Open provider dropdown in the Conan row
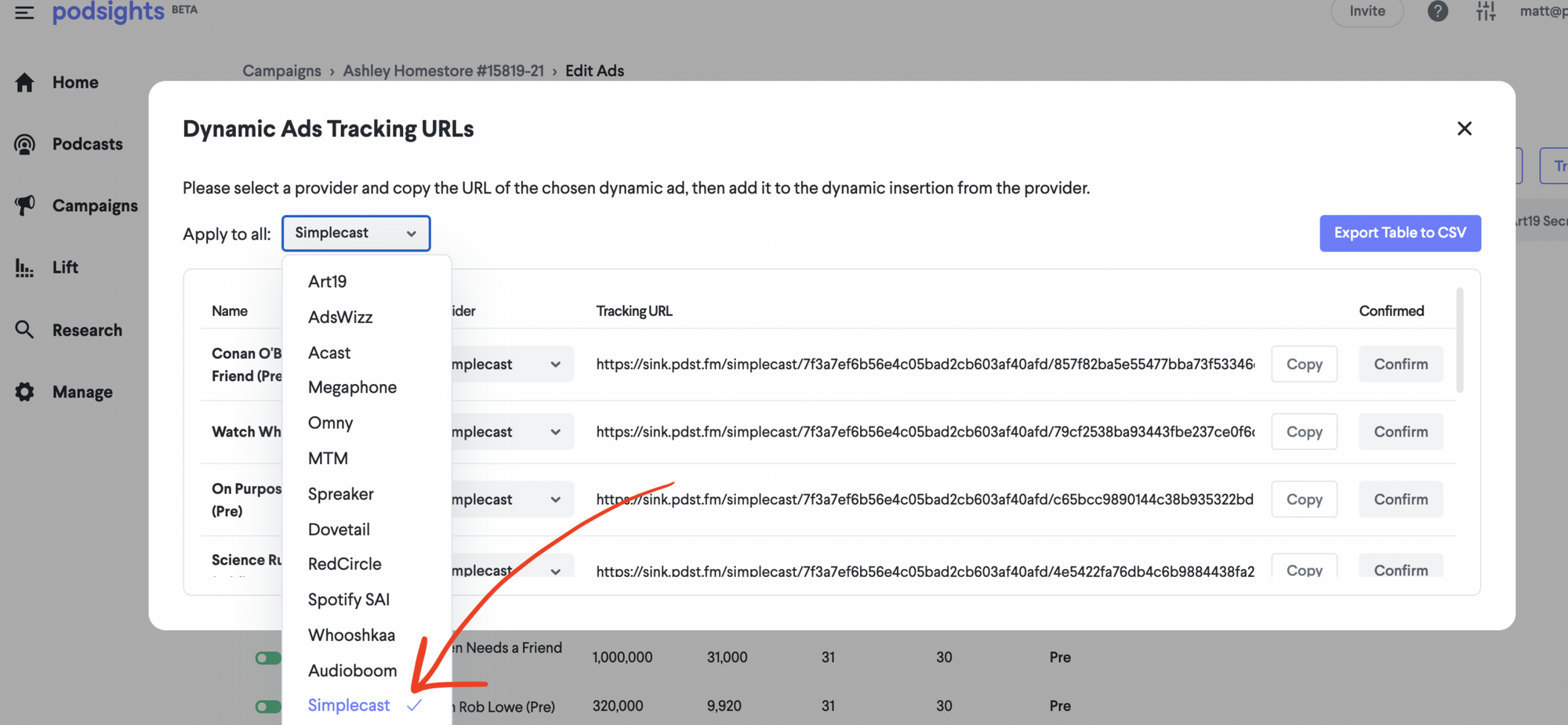Image resolution: width=1568 pixels, height=725 pixels. tap(511, 364)
